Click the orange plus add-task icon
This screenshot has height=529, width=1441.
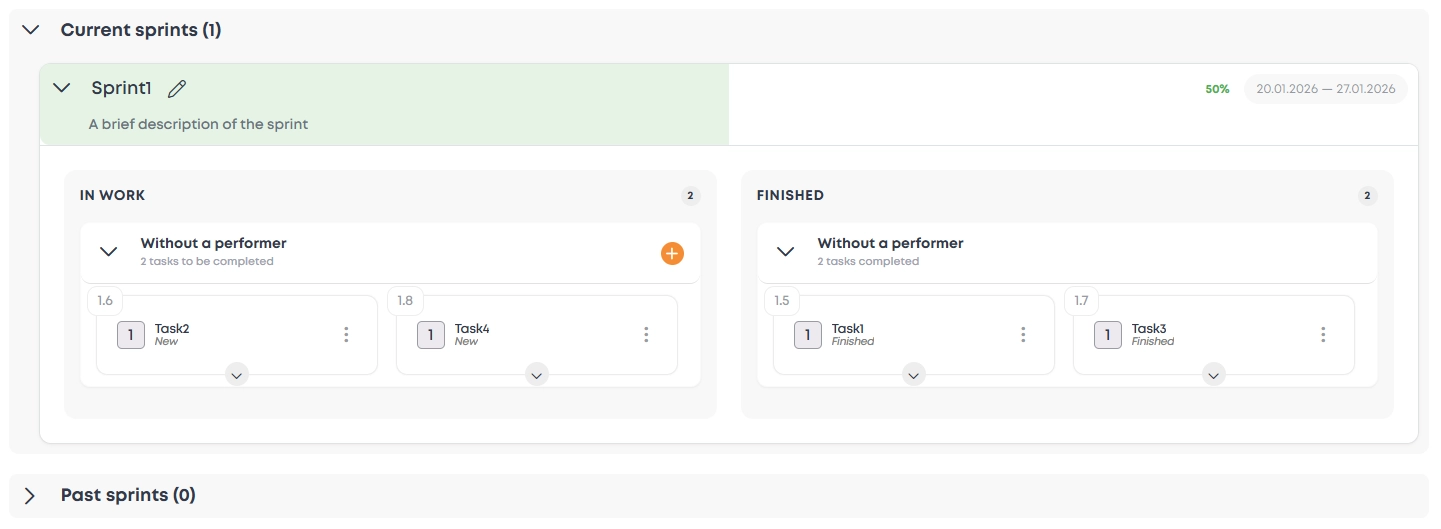[672, 253]
